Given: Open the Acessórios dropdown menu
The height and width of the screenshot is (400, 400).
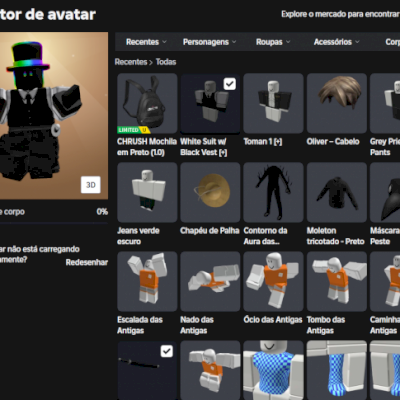Looking at the screenshot, I should pos(336,42).
